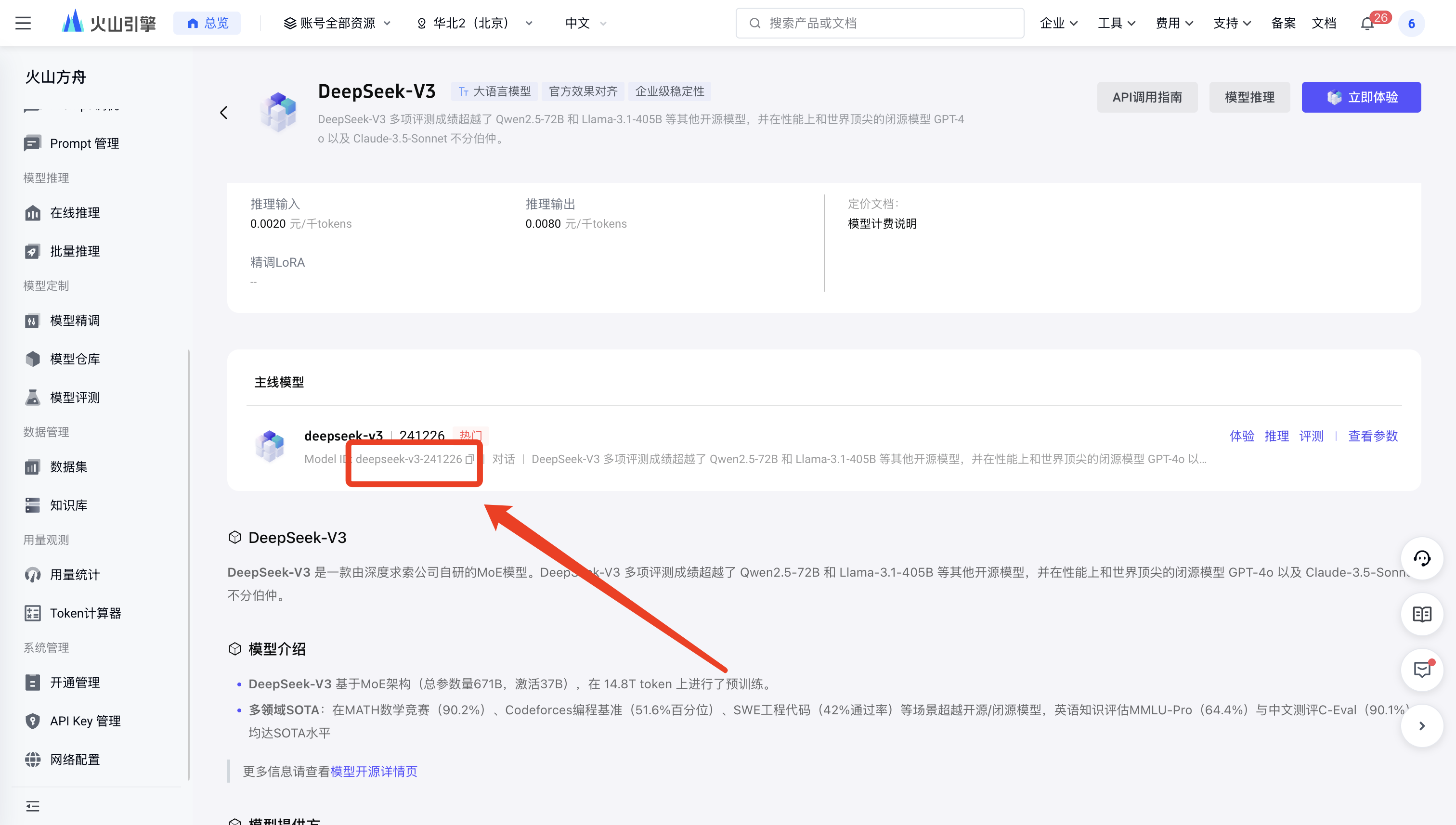This screenshot has height=825, width=1456.
Task: Expand the 支持 menu
Action: pos(1232,23)
